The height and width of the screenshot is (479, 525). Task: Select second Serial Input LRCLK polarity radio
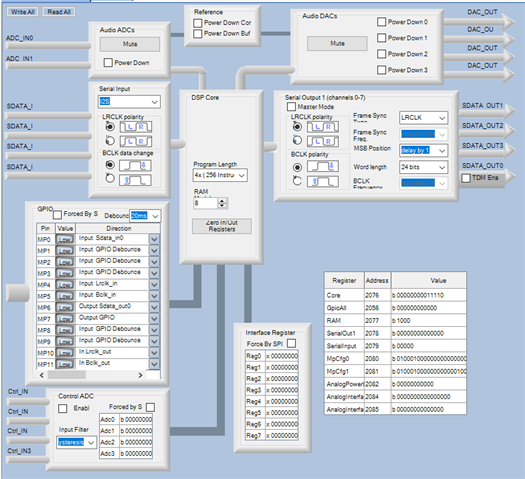[110, 140]
